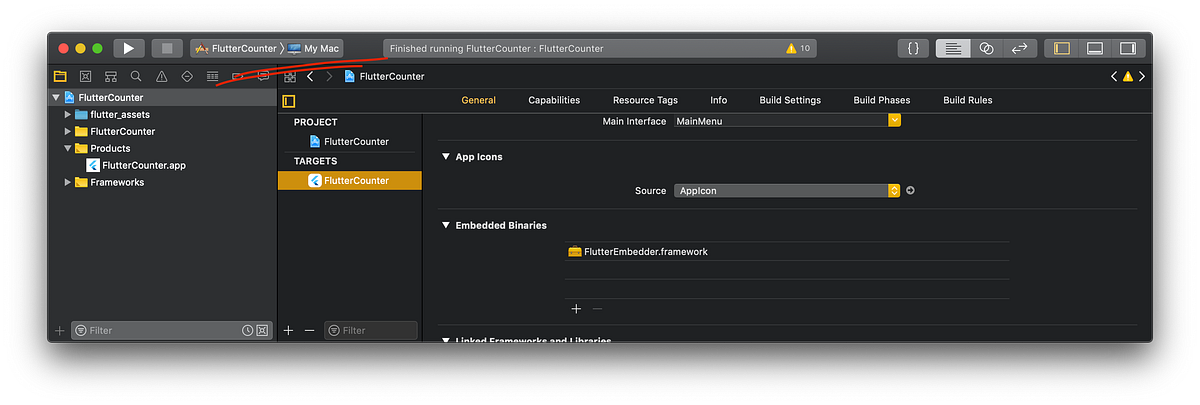
Task: Focus the targets Filter field
Action: click(371, 330)
